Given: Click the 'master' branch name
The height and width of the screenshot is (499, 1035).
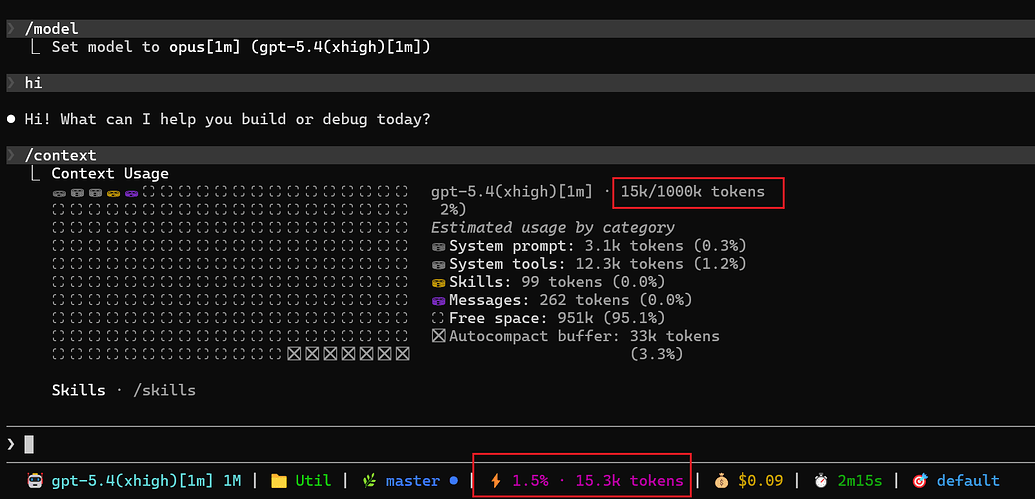Looking at the screenshot, I should point(413,481).
